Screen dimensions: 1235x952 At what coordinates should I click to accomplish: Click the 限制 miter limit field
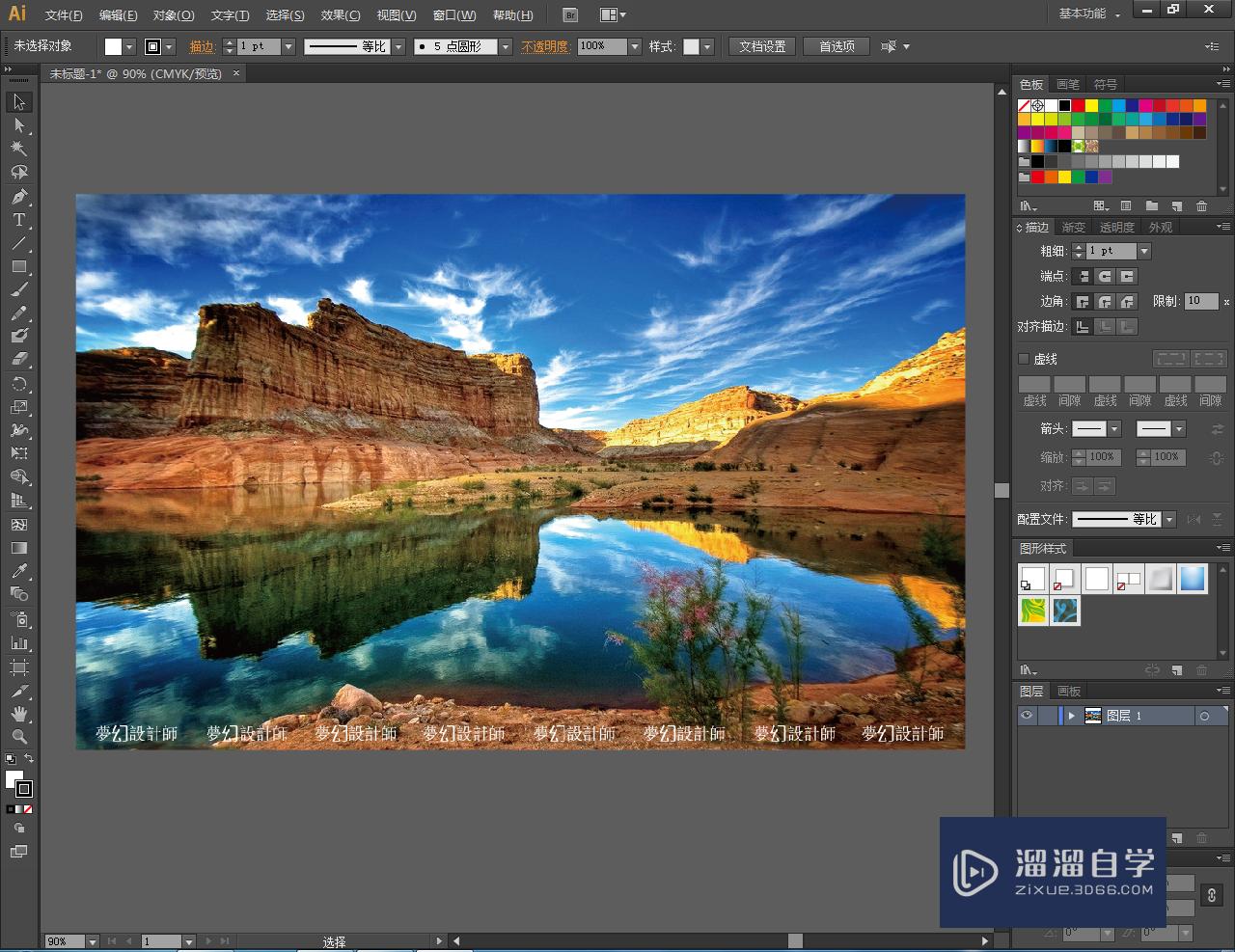pos(1201,301)
